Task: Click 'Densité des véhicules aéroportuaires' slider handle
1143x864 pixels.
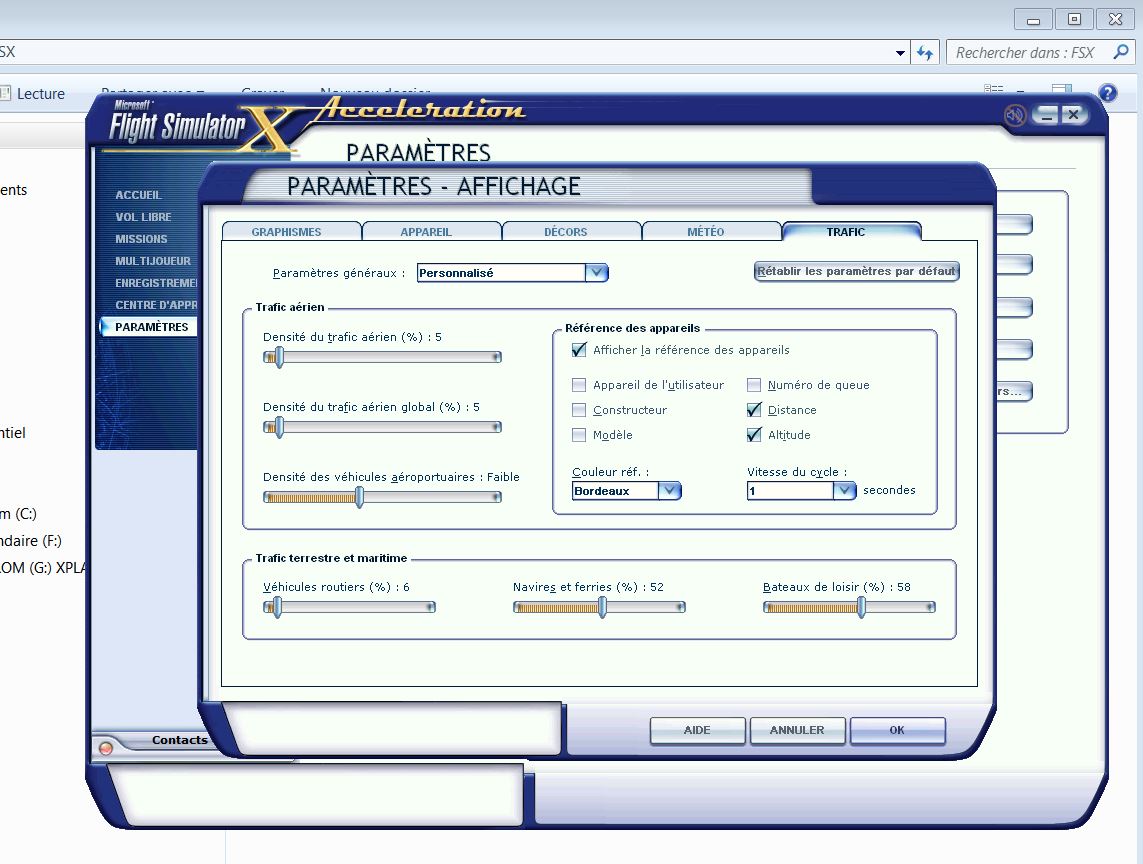Action: (359, 497)
